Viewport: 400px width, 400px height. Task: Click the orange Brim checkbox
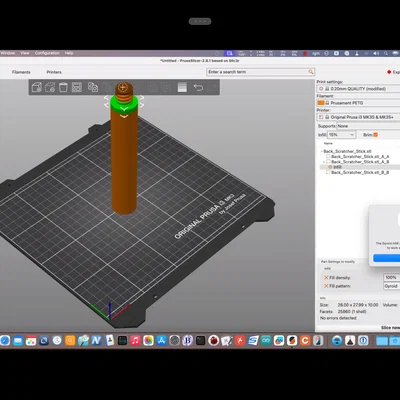[376, 135]
